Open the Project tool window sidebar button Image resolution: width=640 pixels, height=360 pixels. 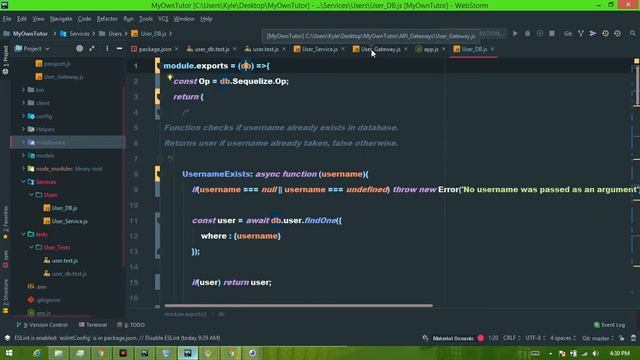coord(5,59)
